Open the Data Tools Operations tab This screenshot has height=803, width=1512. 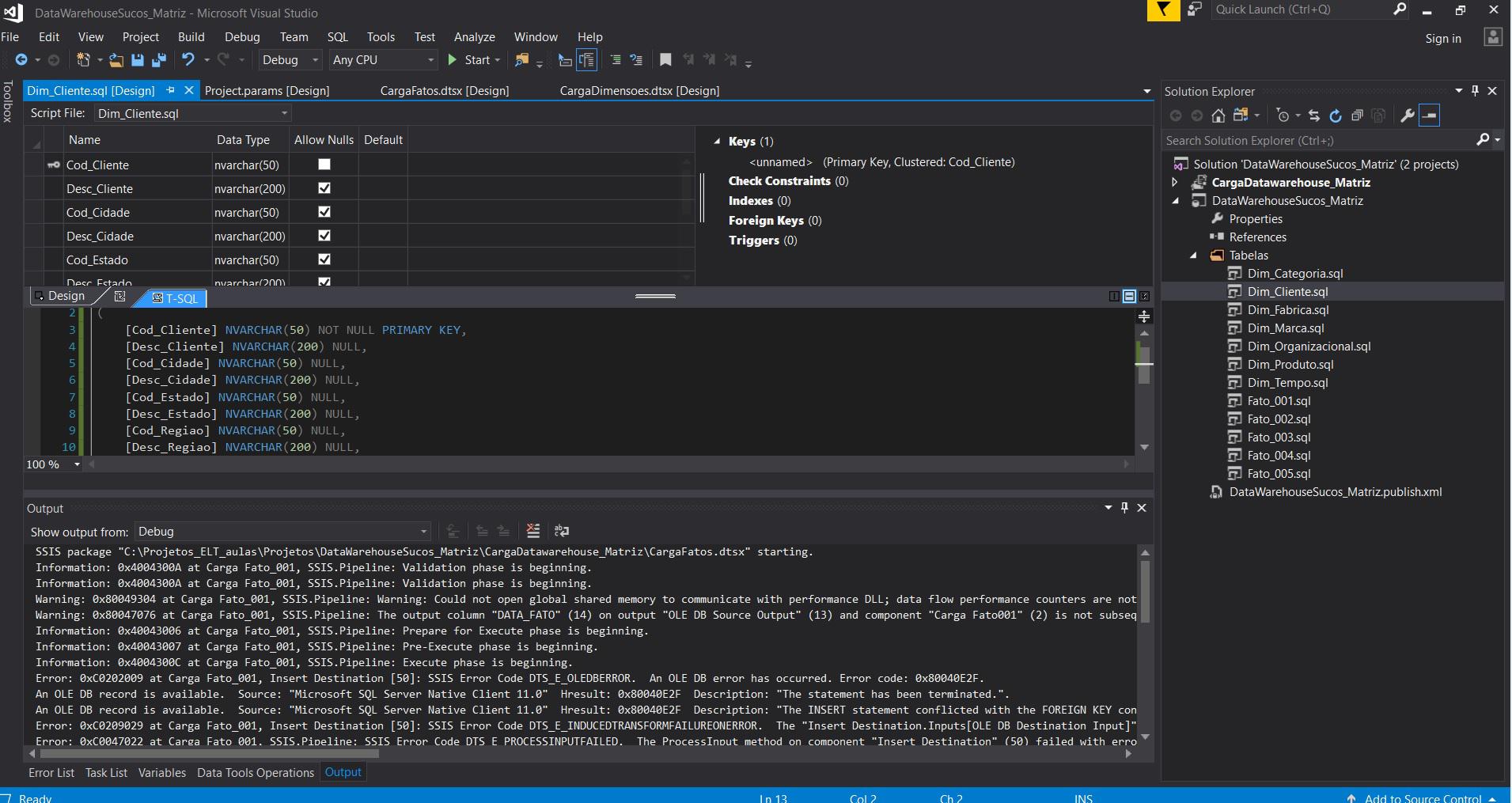coord(256,772)
